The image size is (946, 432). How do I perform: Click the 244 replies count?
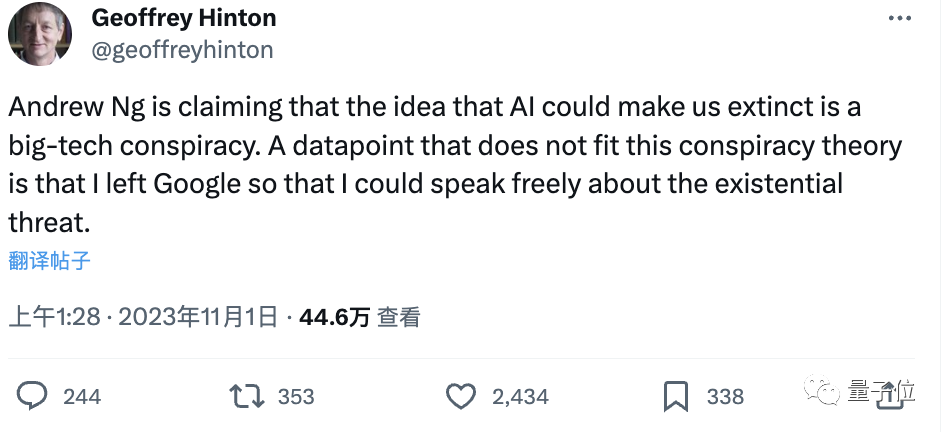[x=82, y=397]
